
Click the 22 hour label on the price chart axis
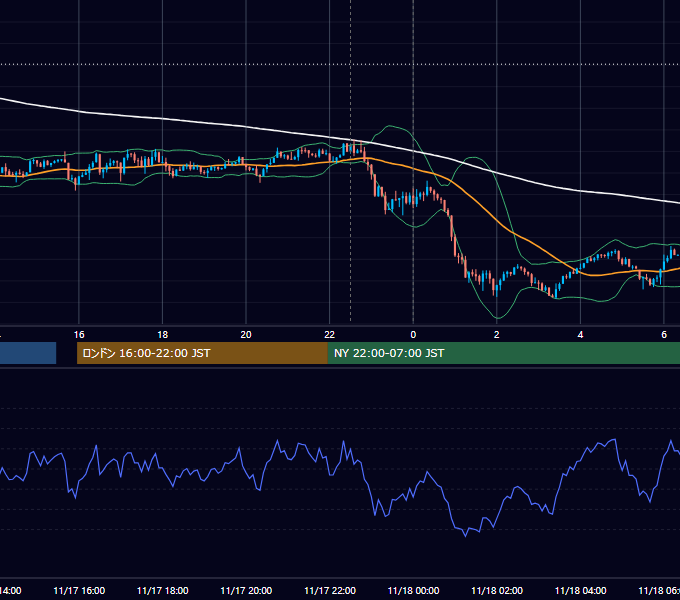(x=330, y=335)
